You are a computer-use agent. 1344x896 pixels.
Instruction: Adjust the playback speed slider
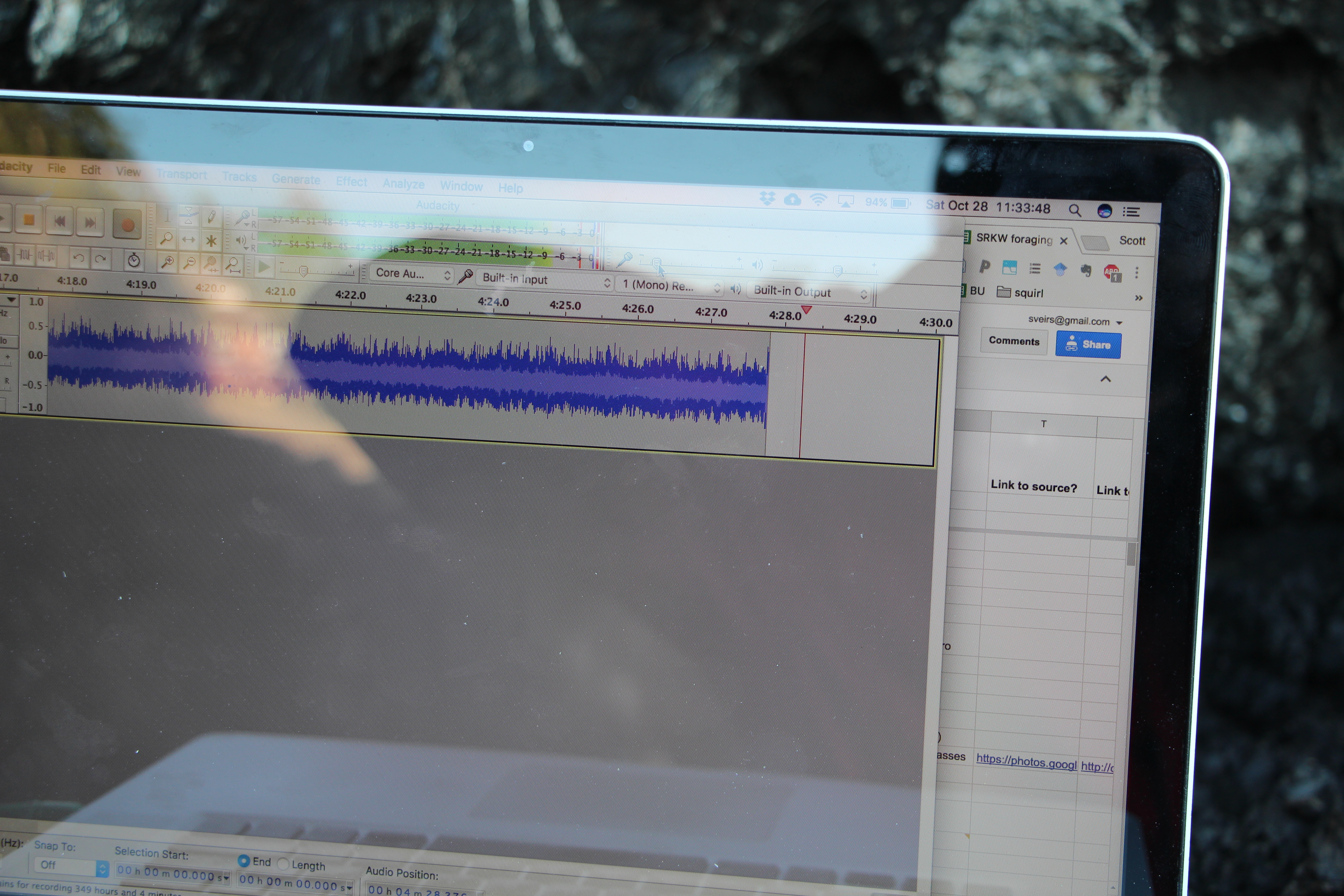pyautogui.click(x=304, y=271)
